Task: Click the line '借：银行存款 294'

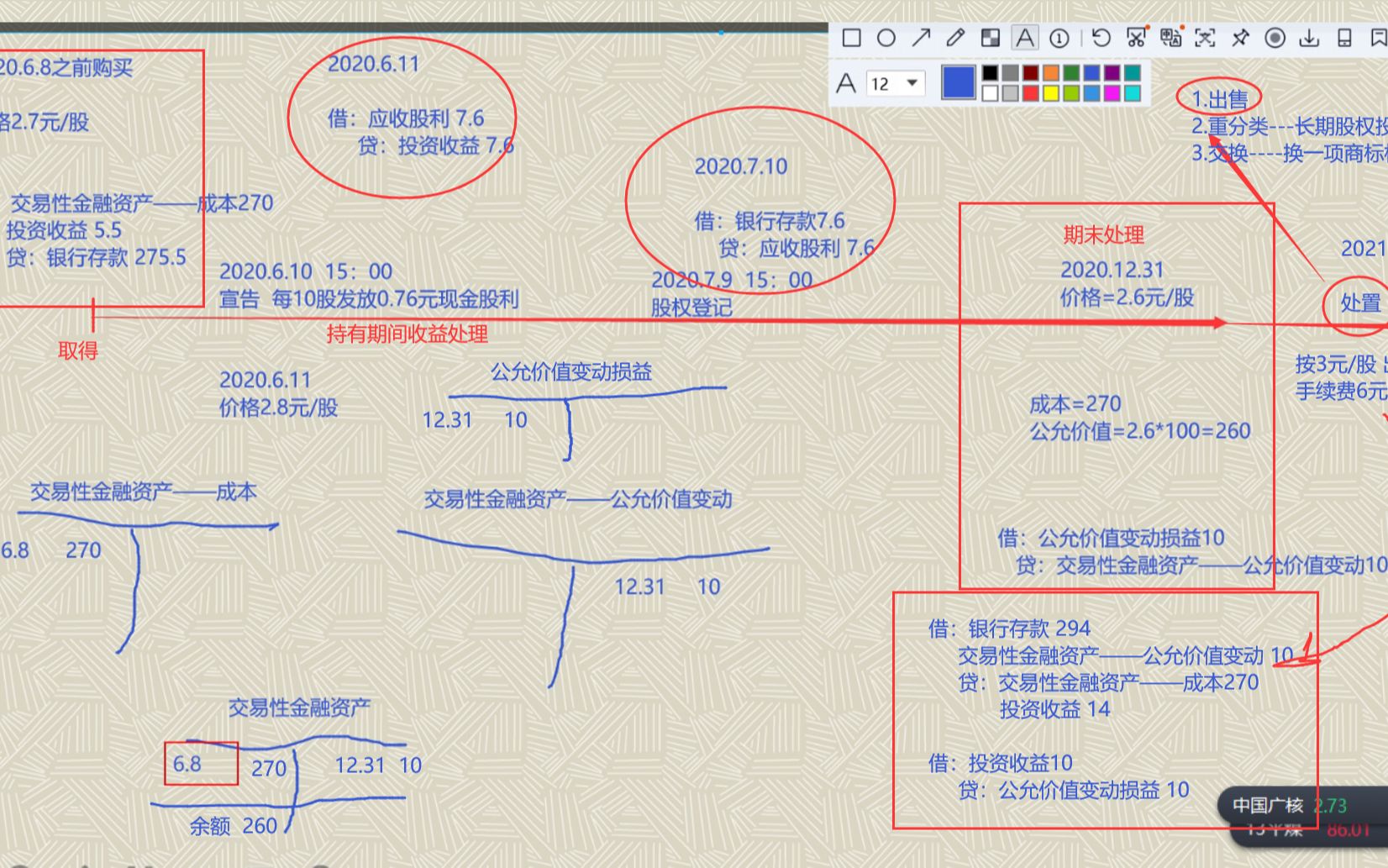Action: (1009, 629)
